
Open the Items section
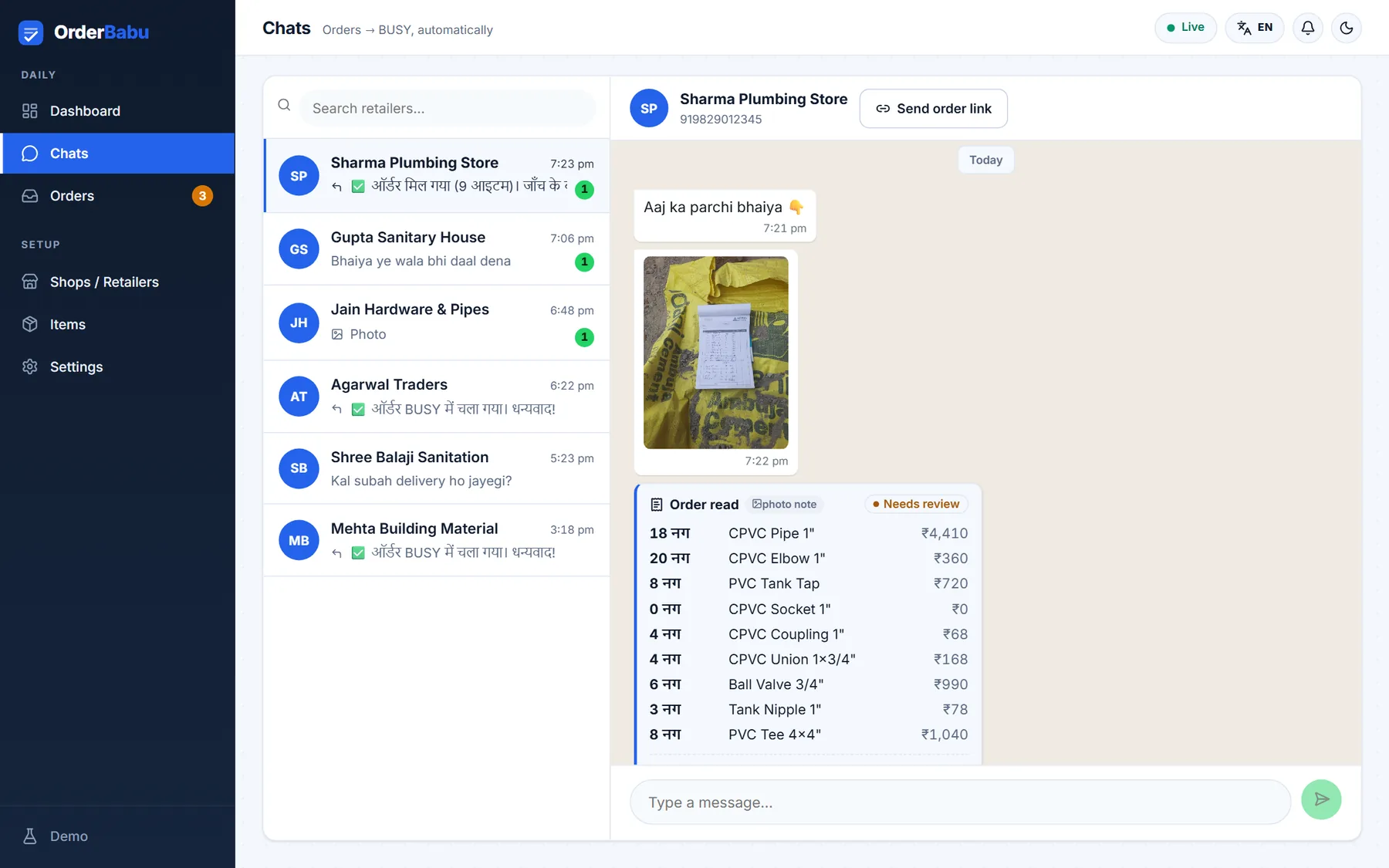point(117,324)
